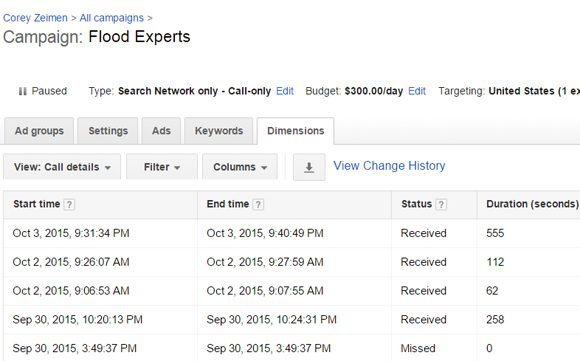Open the Columns dropdown menu
Screen dimensions: 580x361
tap(240, 167)
